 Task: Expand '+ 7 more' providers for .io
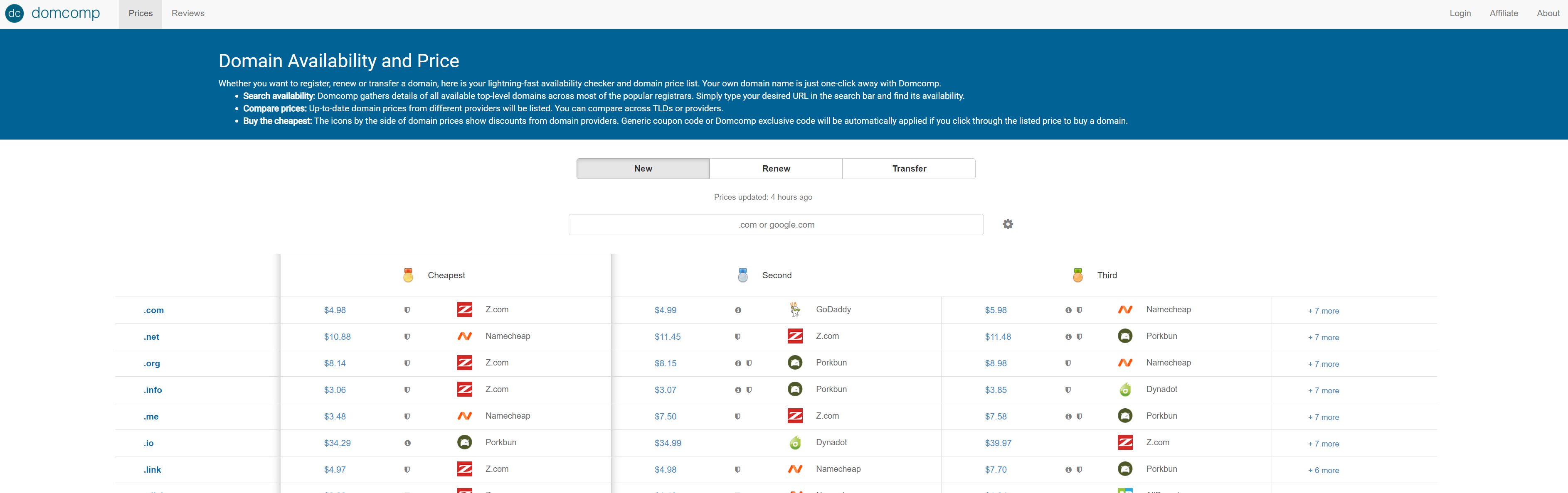[1323, 444]
